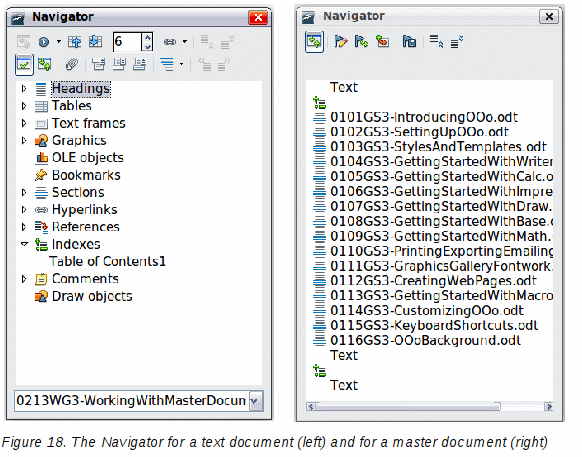This screenshot has width=582, height=457.
Task: Click the Promote Level icon
Action: click(205, 65)
